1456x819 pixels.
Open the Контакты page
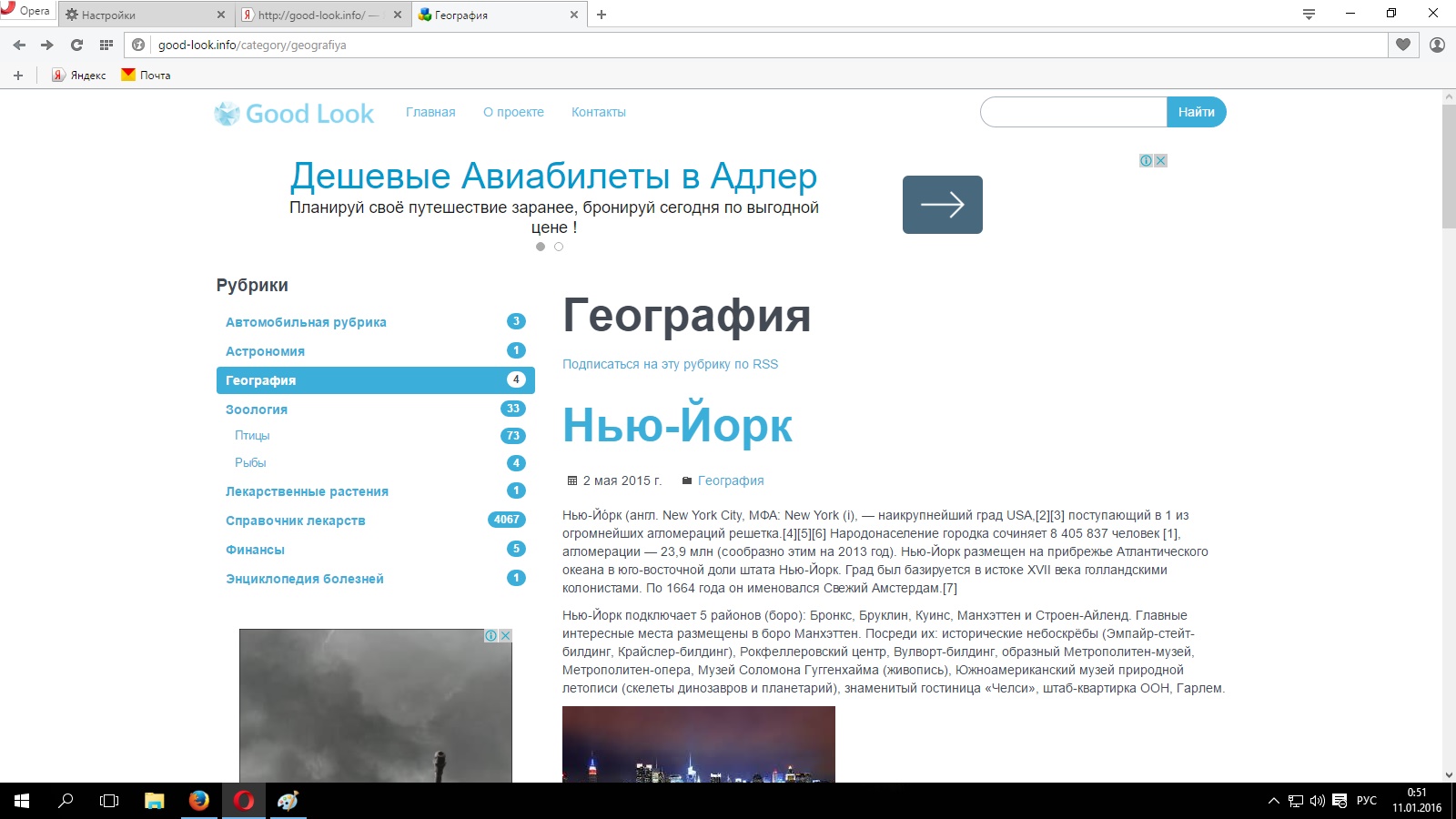pyautogui.click(x=599, y=112)
